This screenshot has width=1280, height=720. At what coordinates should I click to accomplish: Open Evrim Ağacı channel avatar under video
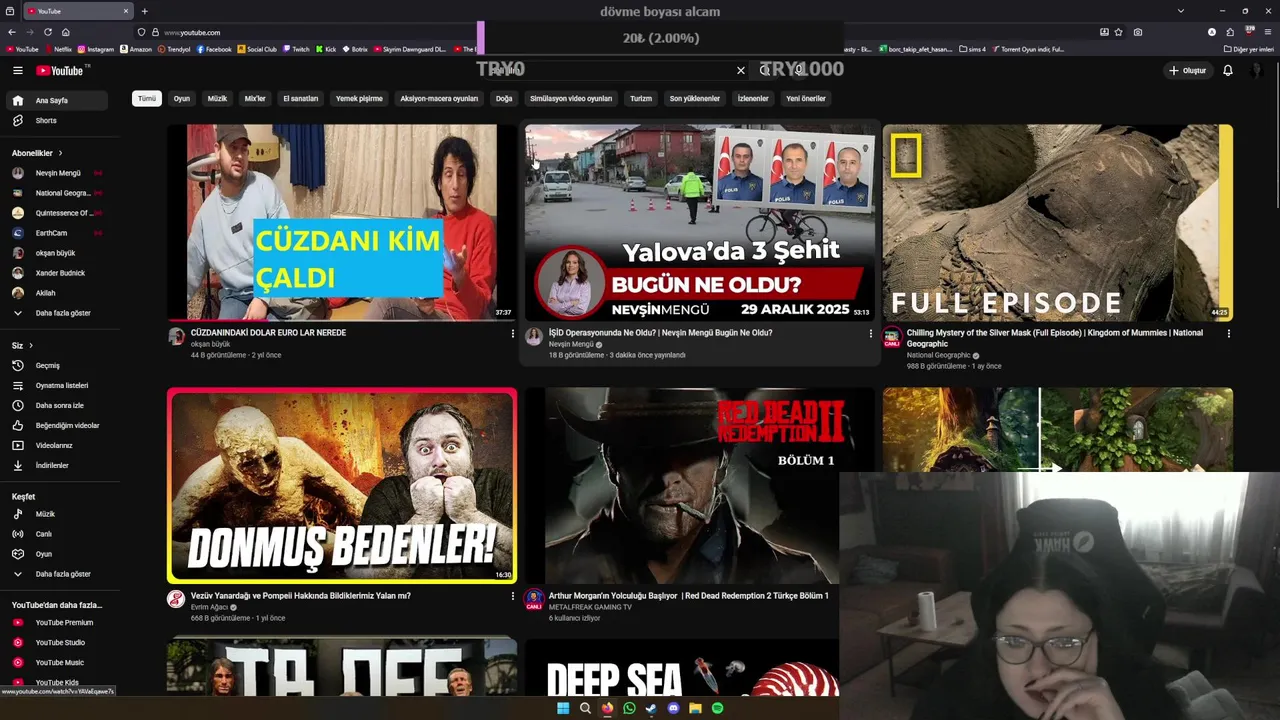[176, 599]
